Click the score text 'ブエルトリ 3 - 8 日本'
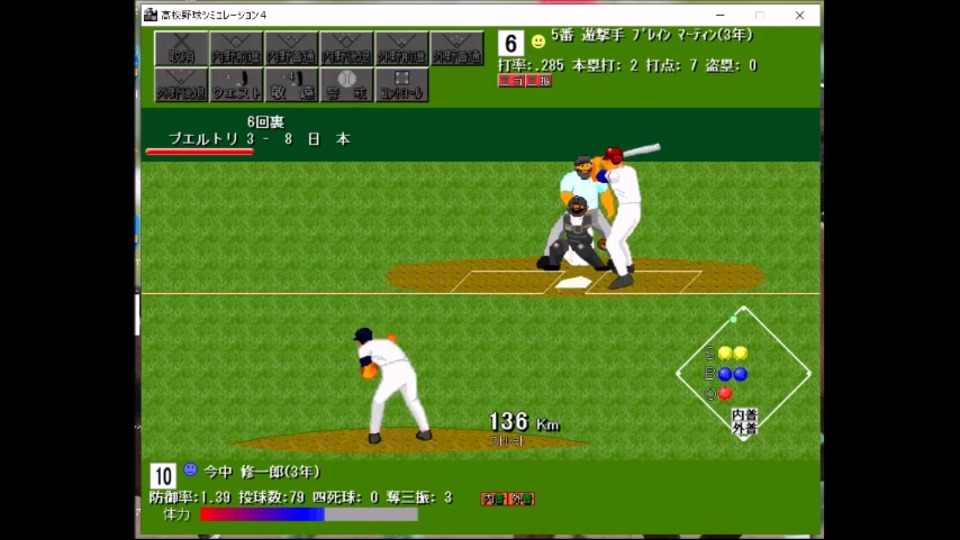The height and width of the screenshot is (540, 960). 260,139
